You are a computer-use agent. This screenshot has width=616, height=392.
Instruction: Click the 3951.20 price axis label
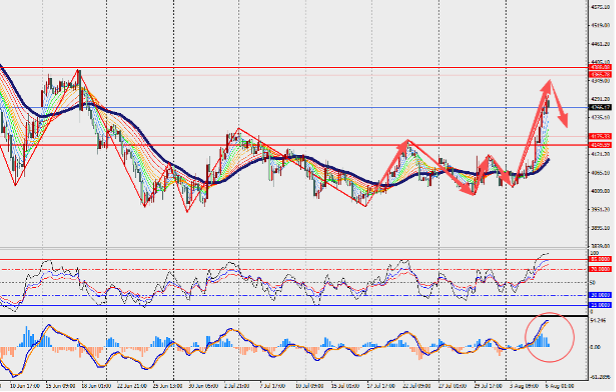601,209
